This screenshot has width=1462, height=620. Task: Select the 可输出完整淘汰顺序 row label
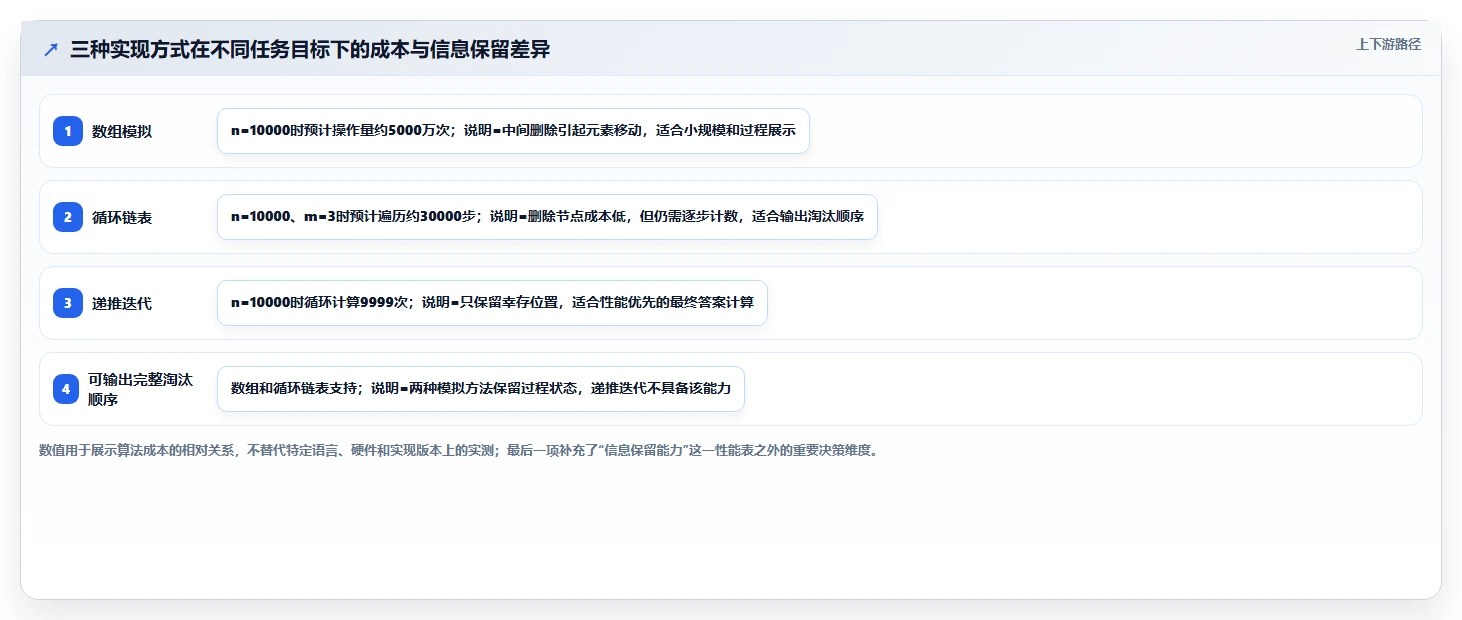(x=140, y=389)
